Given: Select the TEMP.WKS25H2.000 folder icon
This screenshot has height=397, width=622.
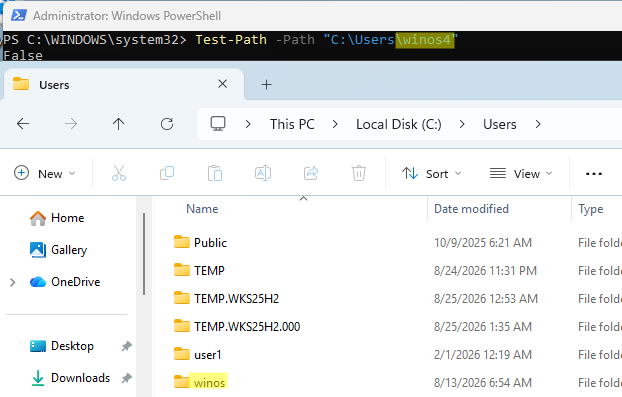Looking at the screenshot, I should tap(182, 326).
